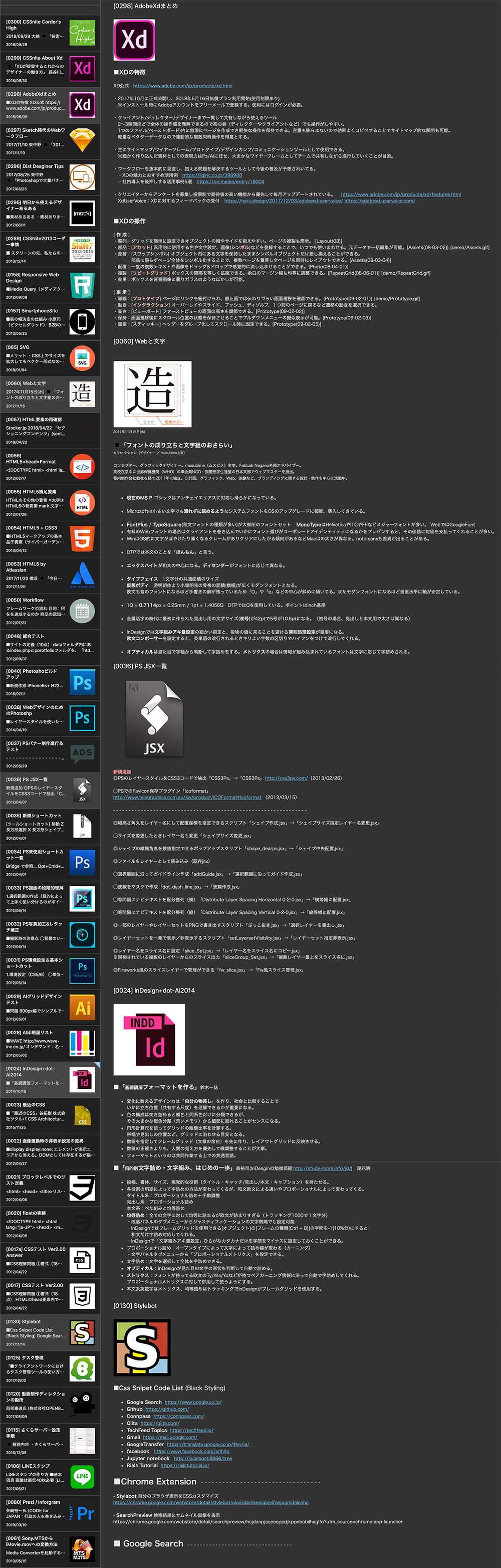Click the Ps icon beside Photoshopビルドアップ
Screen dimensions: 501x1568
[x=82, y=683]
